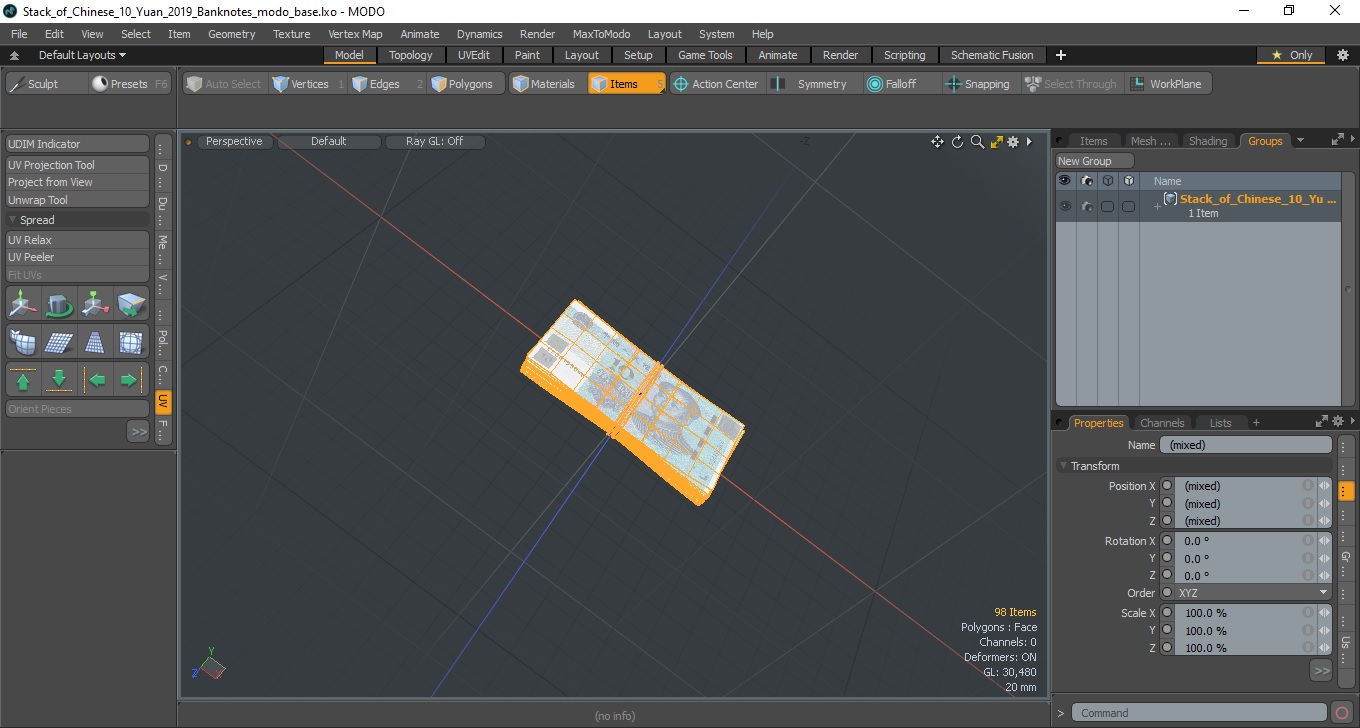Toggle Position X keyframe circle

click(1166, 486)
